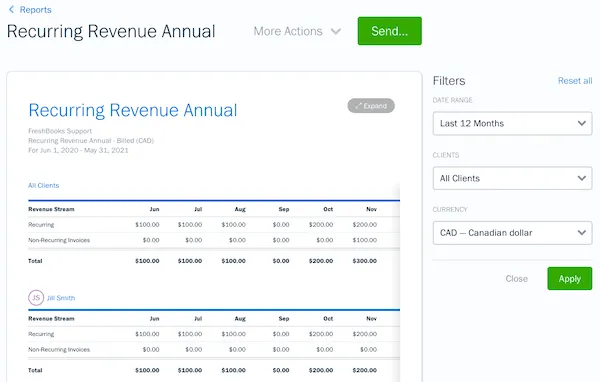Click the $300.00 Nov total in All Clients table

click(364, 261)
